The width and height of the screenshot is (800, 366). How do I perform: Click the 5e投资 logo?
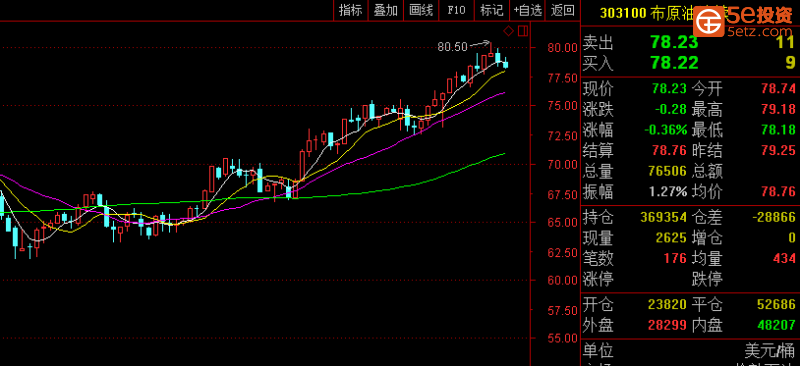[x=745, y=19]
